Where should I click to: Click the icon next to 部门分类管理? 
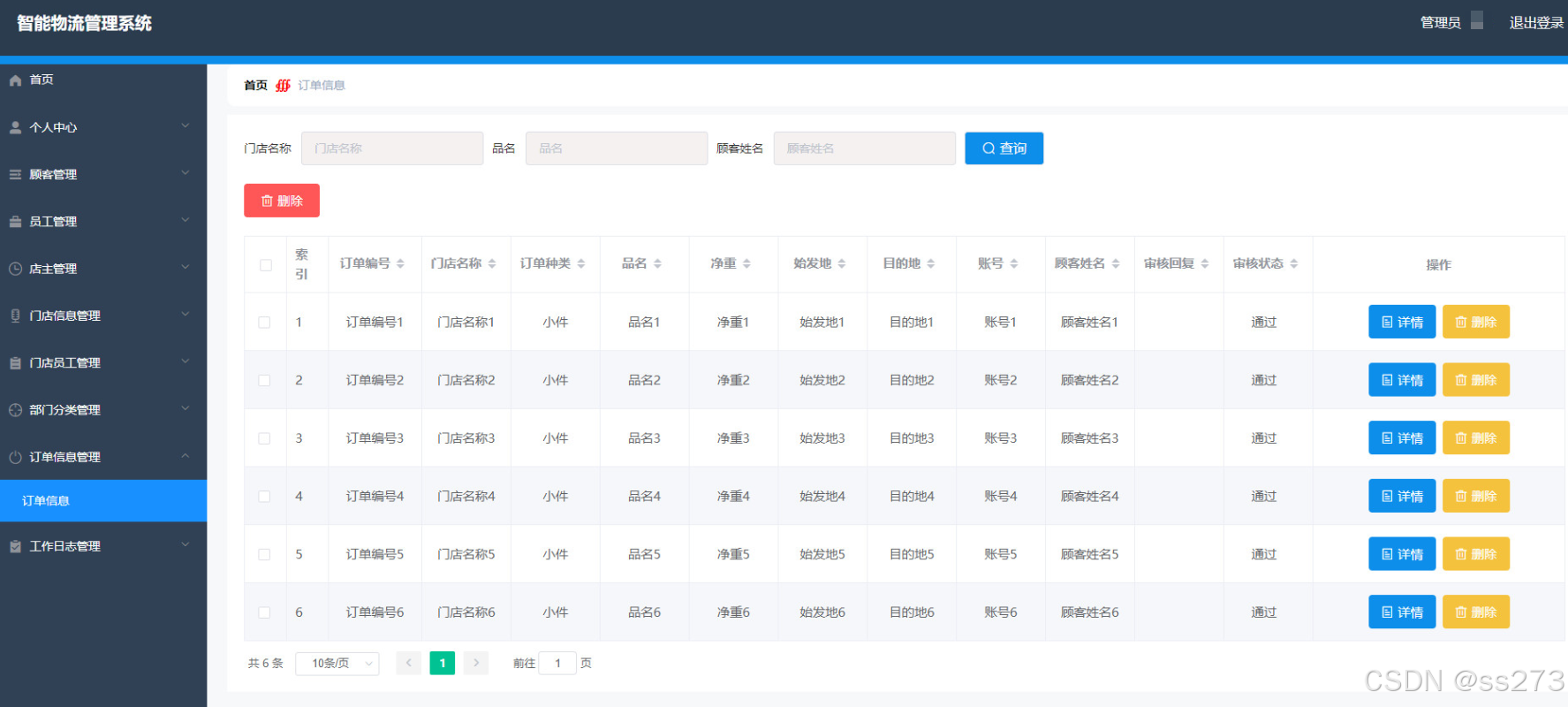point(15,410)
